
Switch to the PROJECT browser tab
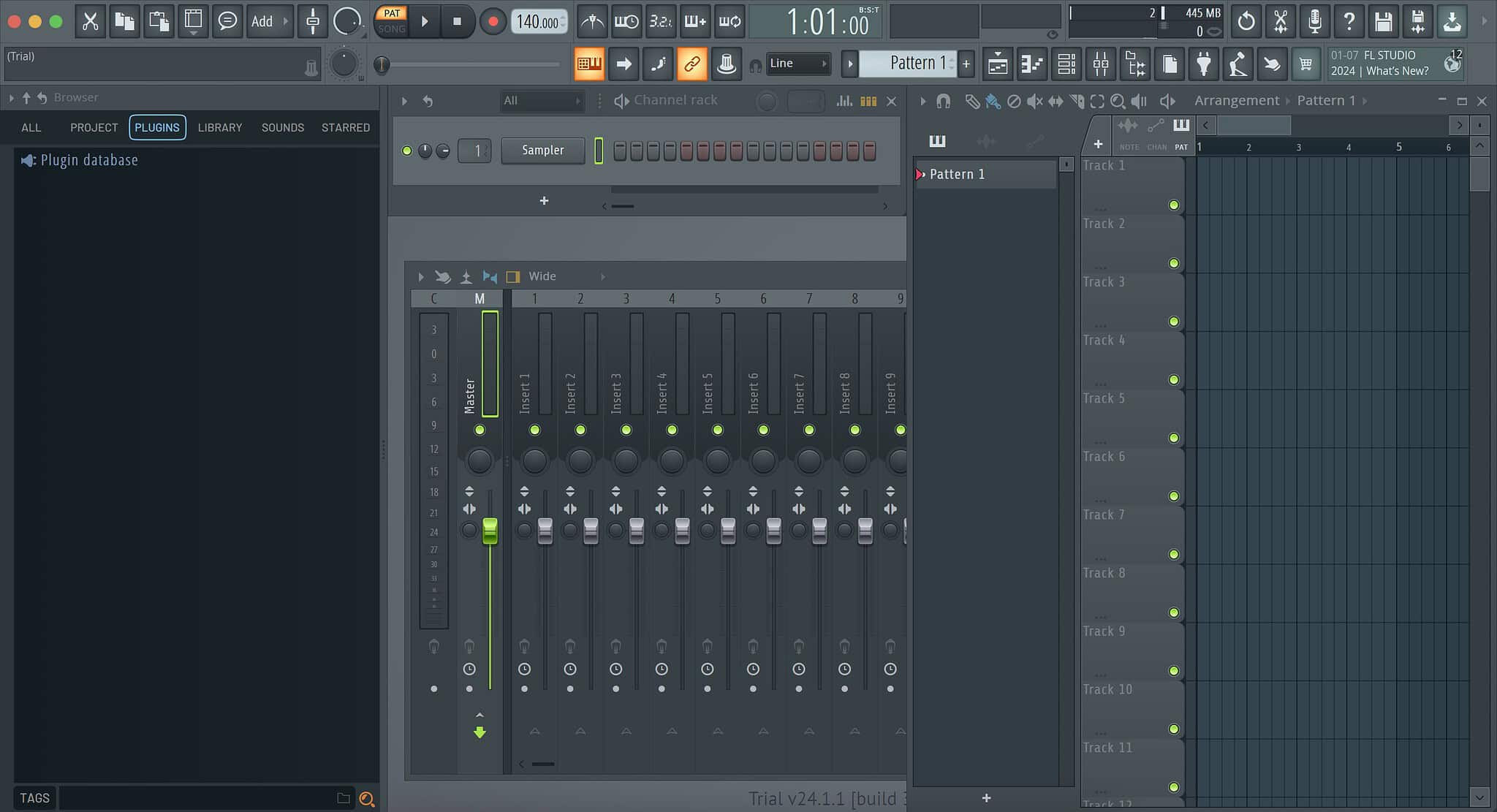(94, 127)
